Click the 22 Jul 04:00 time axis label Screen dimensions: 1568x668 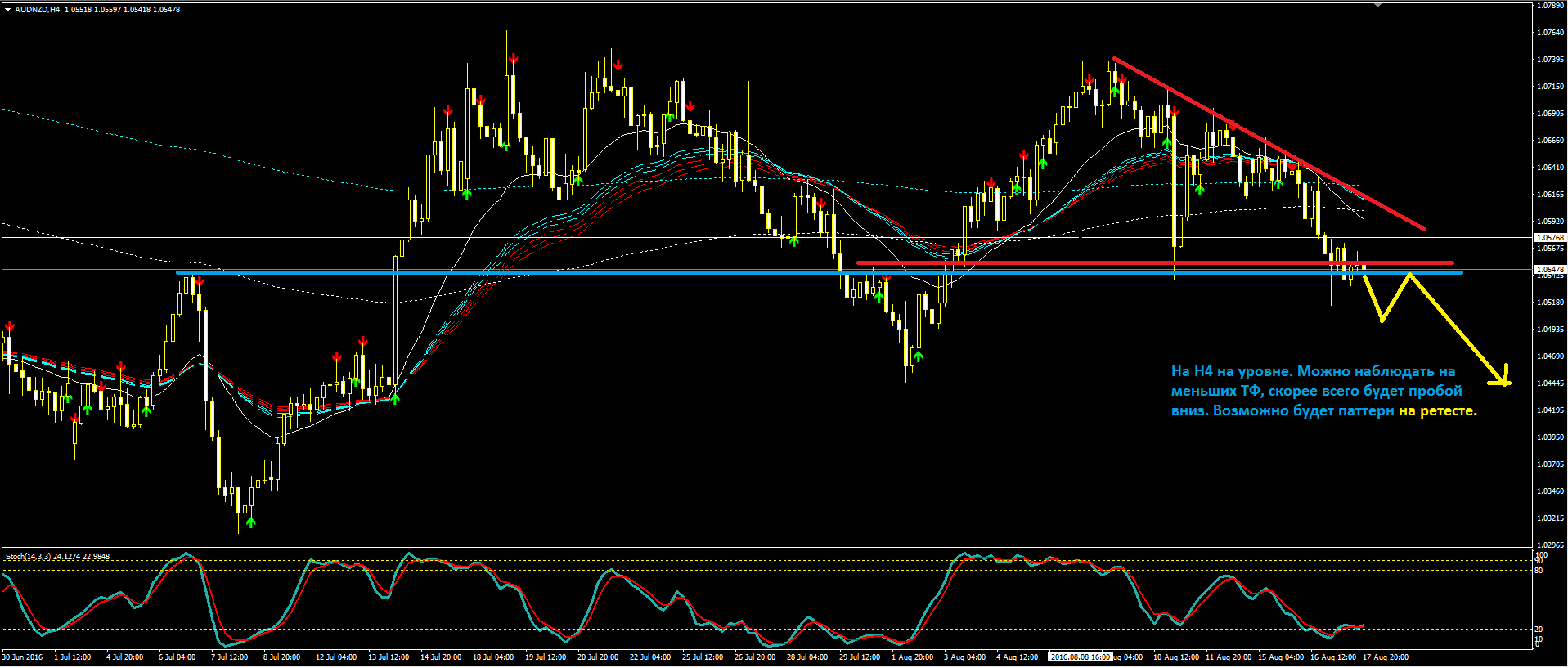click(x=650, y=657)
